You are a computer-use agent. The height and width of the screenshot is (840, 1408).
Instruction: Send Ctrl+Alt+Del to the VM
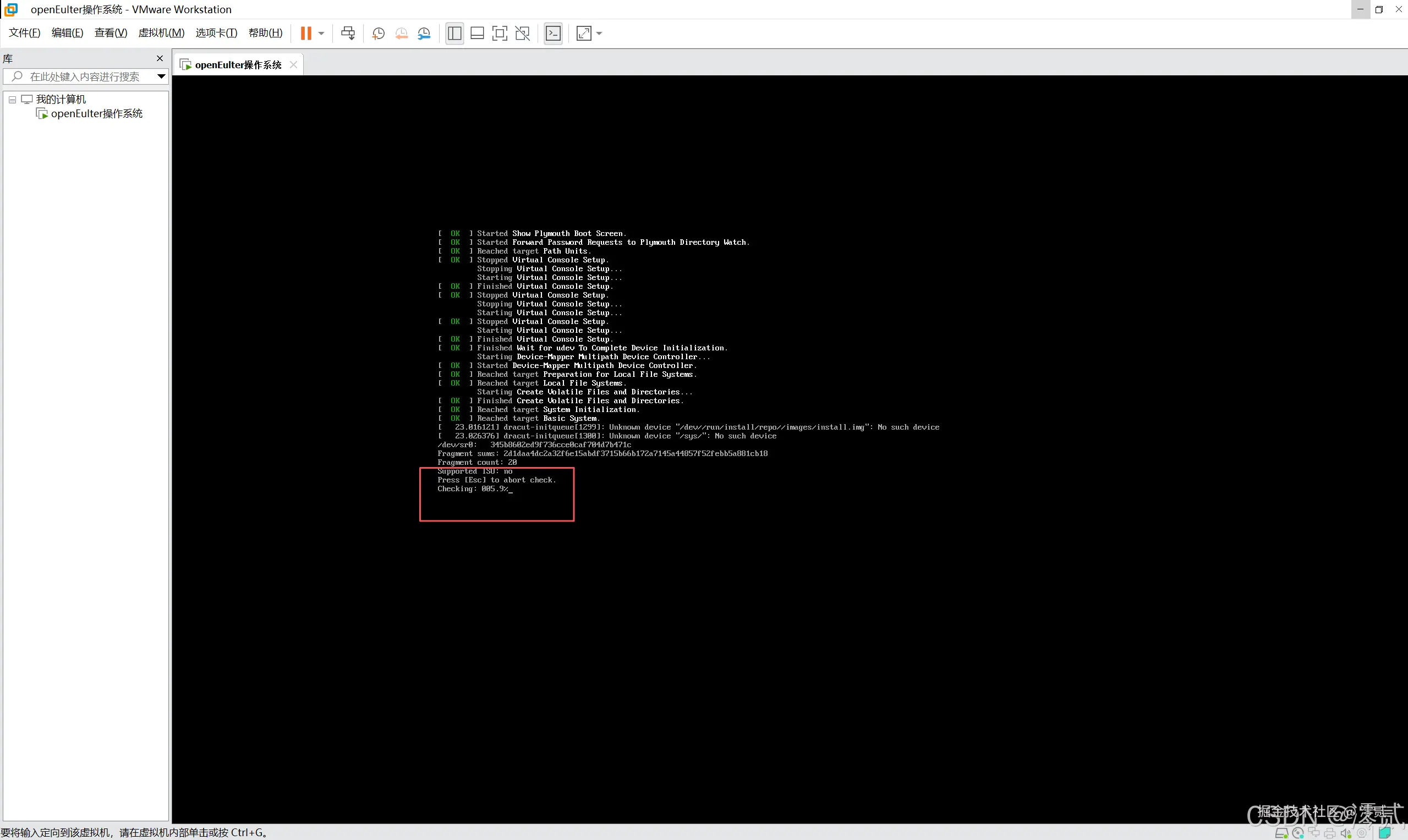click(348, 34)
